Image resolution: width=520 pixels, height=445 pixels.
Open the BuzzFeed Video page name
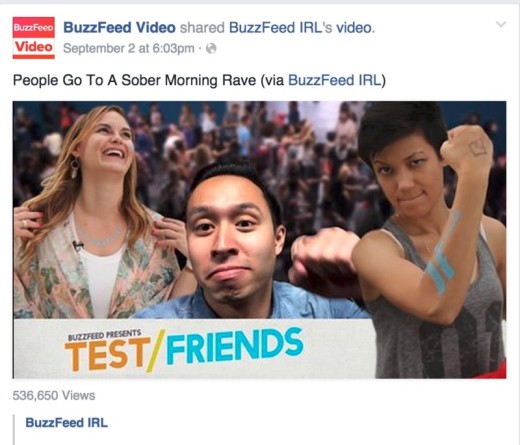(119, 28)
